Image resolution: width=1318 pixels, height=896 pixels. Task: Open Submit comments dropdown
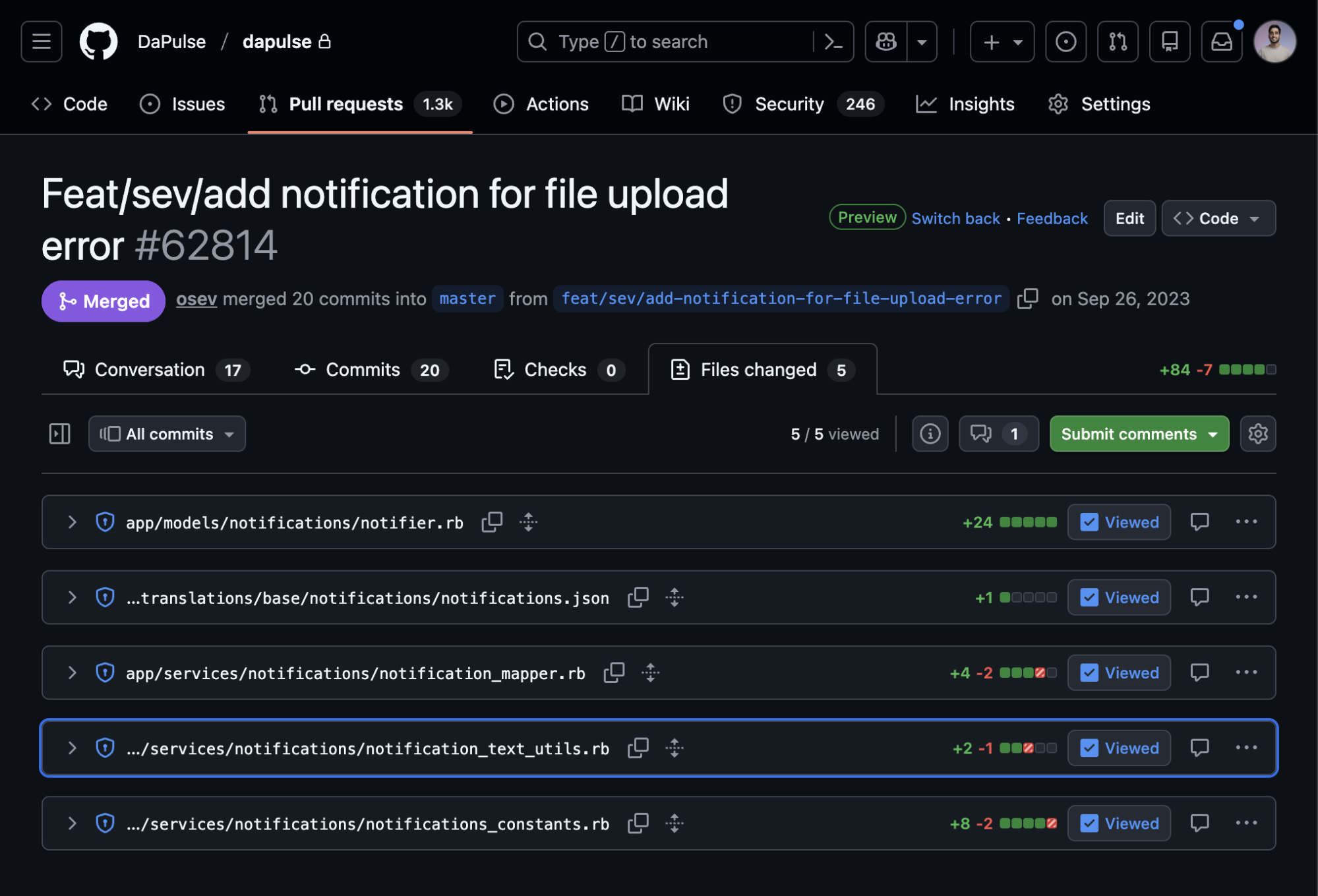tap(1139, 434)
